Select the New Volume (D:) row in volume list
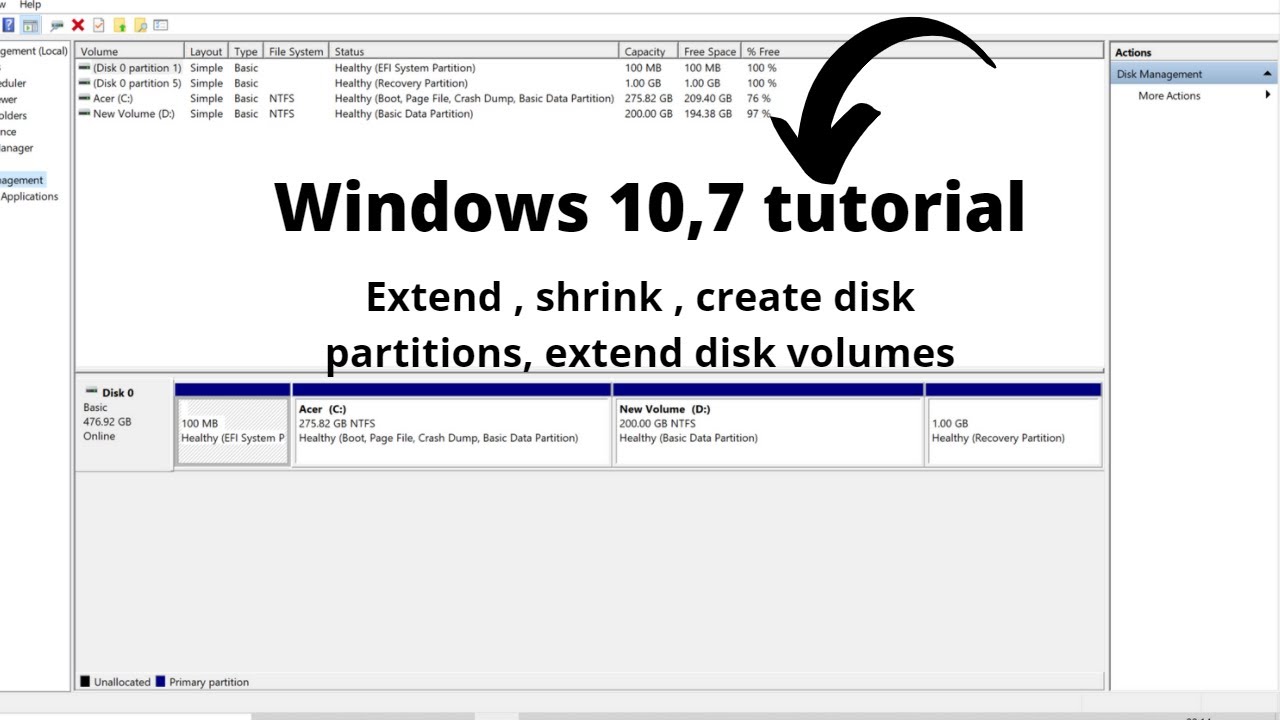This screenshot has height=720, width=1280. click(x=428, y=114)
